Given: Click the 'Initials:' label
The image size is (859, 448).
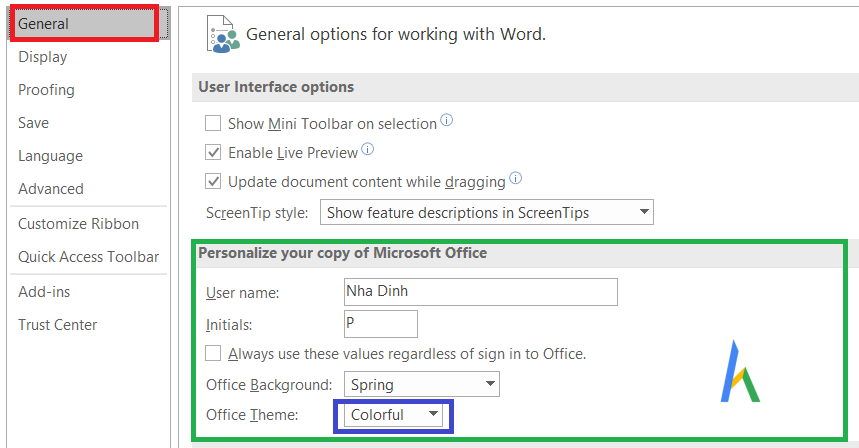Looking at the screenshot, I should click(229, 325).
